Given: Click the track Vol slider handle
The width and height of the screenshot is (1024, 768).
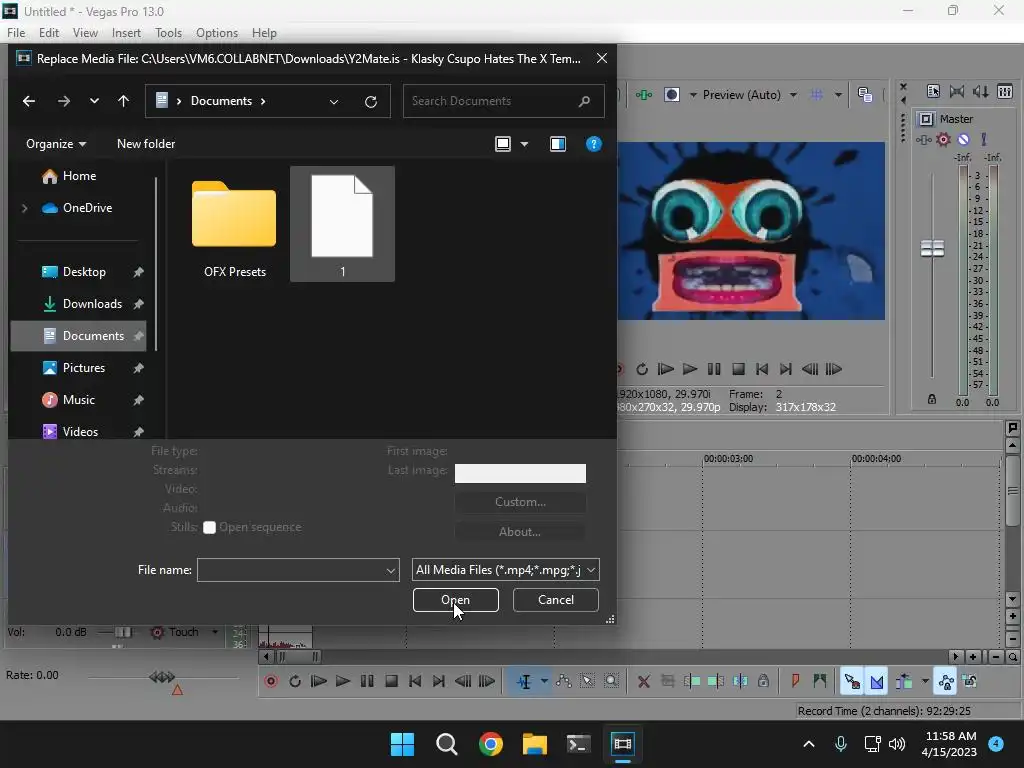Looking at the screenshot, I should (123, 632).
